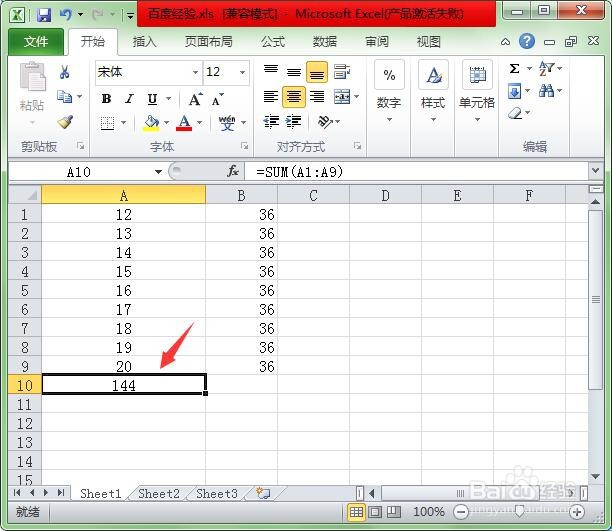Image resolution: width=612 pixels, height=531 pixels.
Task: Open the font size dropdown showing 12
Action: (x=242, y=72)
